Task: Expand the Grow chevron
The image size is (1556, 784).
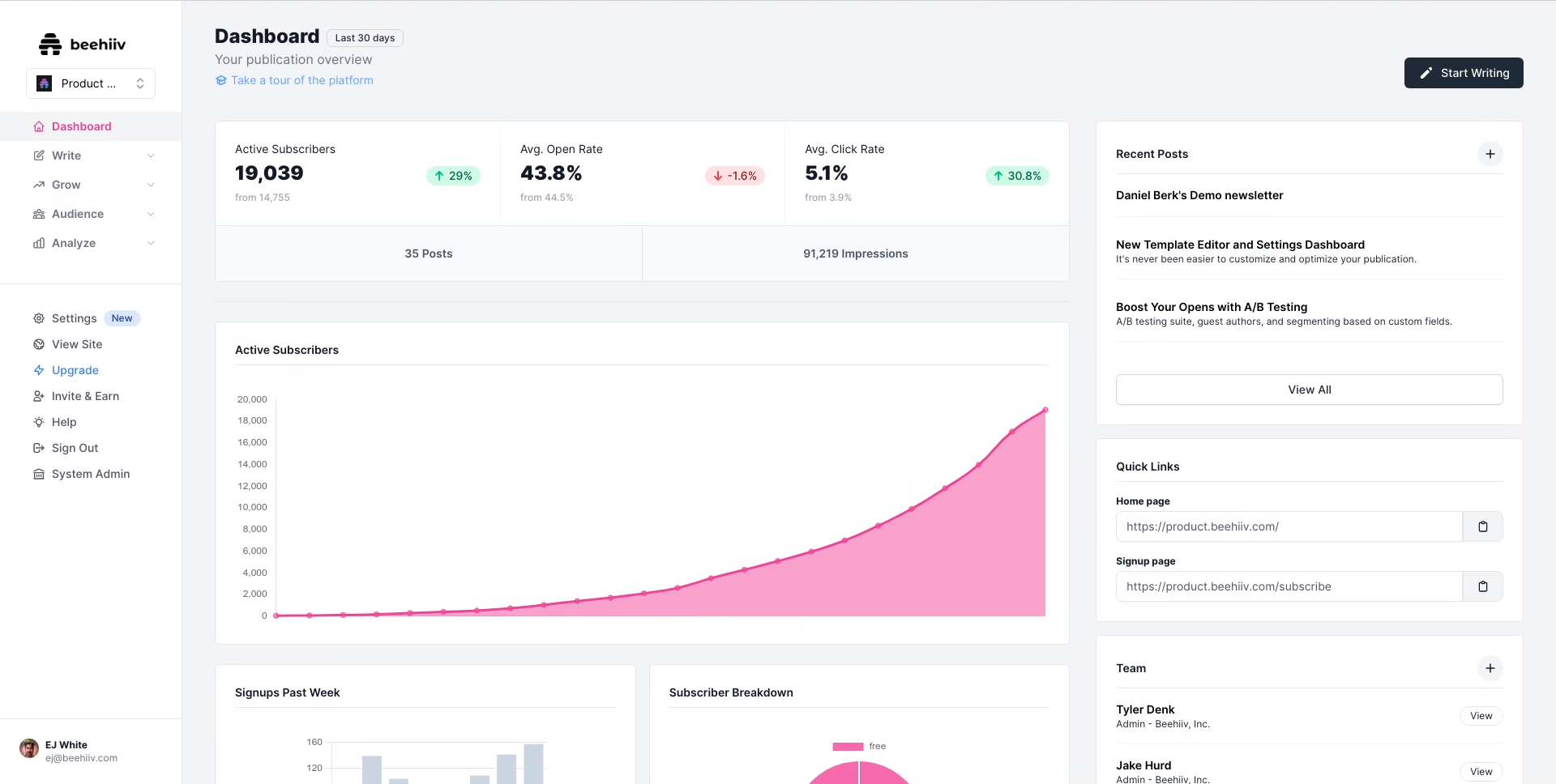Action: coord(151,185)
